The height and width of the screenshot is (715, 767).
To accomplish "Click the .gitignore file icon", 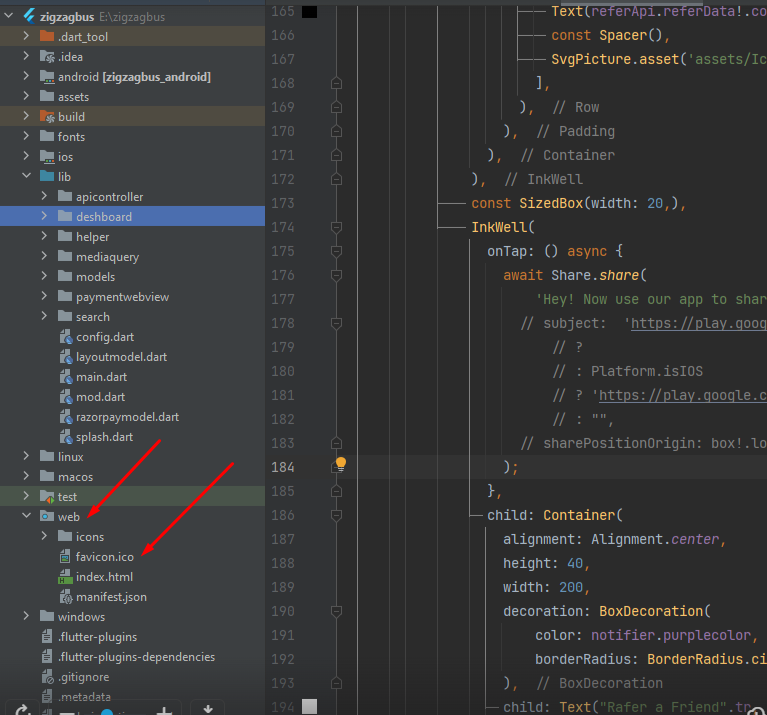I will point(46,677).
